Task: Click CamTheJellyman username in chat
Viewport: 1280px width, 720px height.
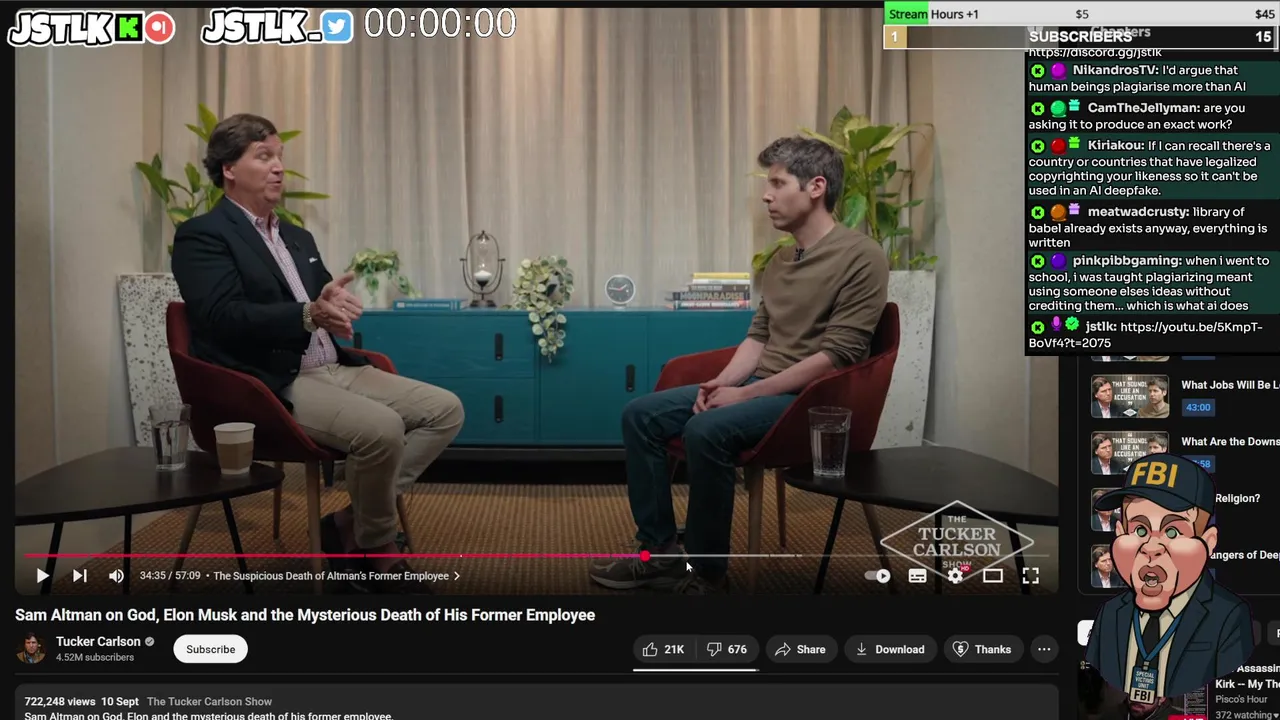Action: [x=1143, y=108]
